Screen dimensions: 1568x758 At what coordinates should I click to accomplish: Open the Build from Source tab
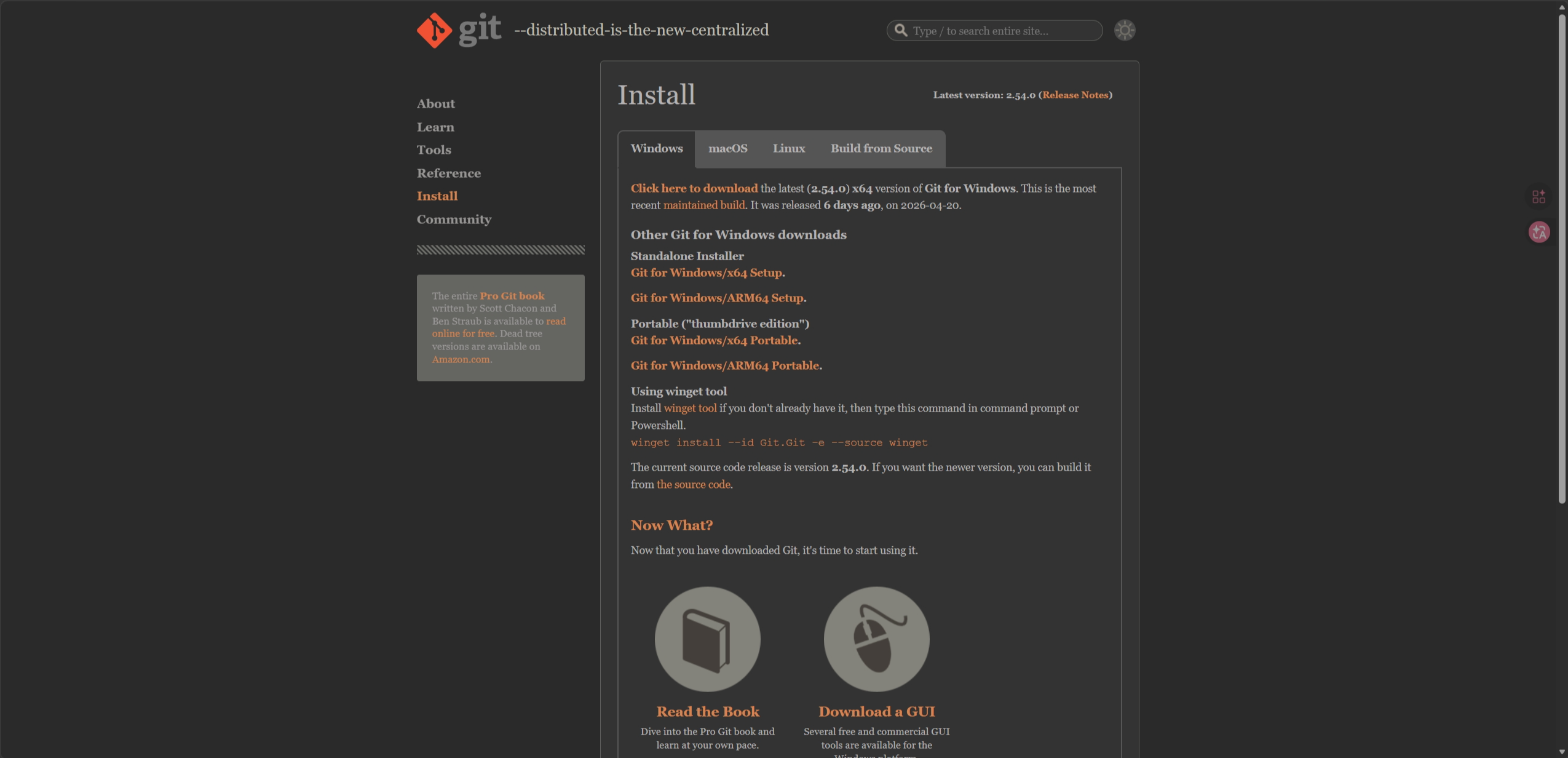tap(881, 148)
